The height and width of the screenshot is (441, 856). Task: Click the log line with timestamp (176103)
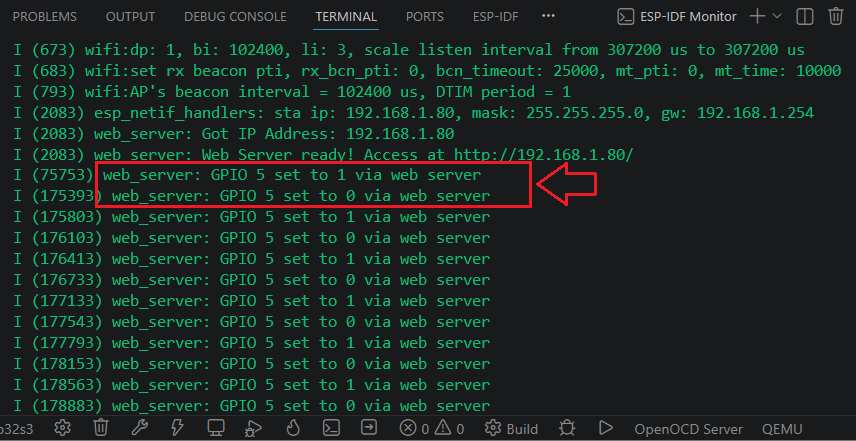click(x=251, y=239)
